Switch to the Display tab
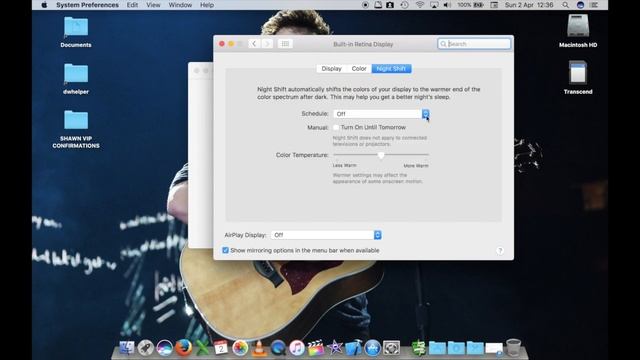Screen dimensions: 640x360 coord(331,69)
